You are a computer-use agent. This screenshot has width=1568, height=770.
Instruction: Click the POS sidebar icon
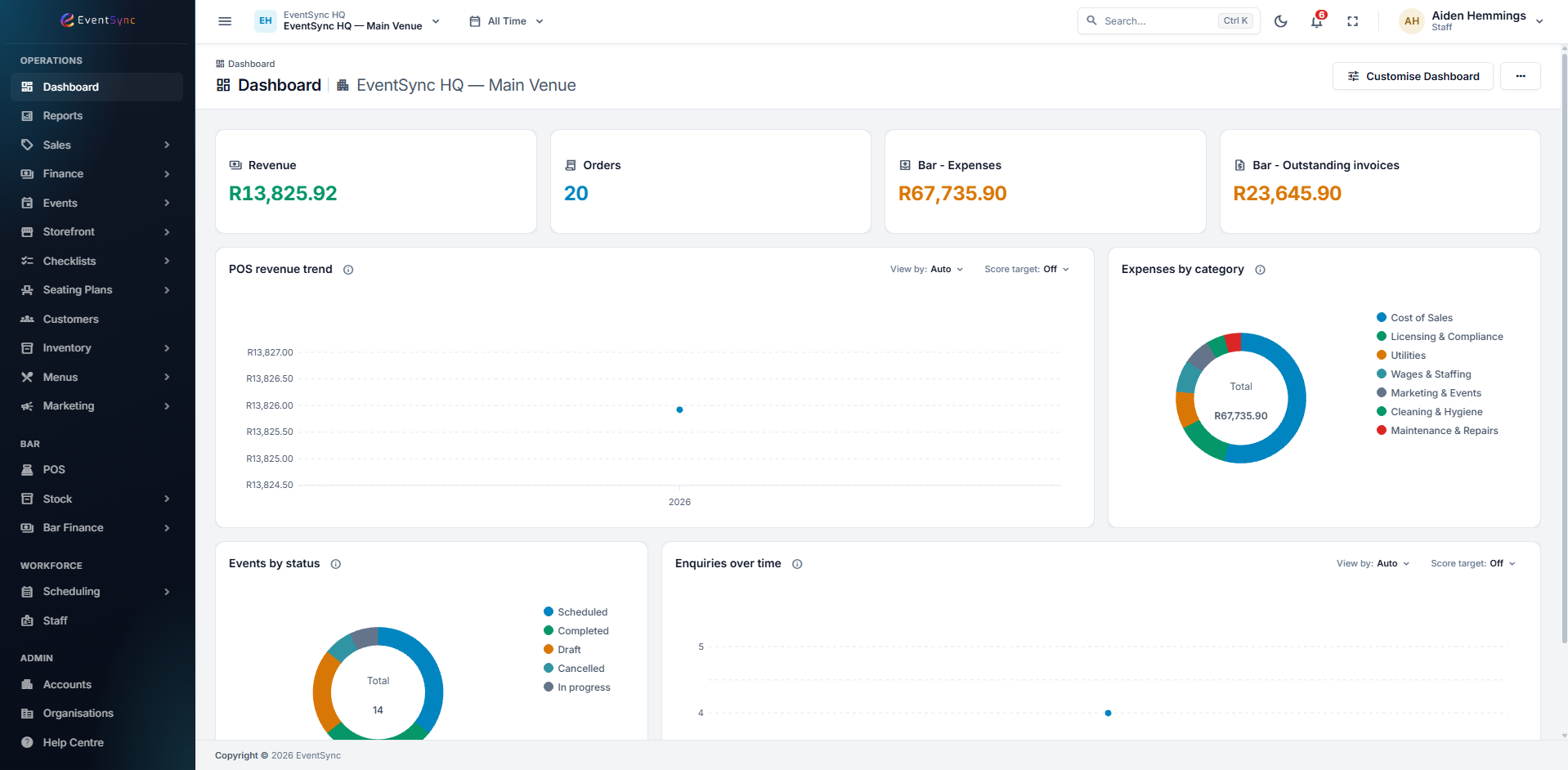(27, 470)
